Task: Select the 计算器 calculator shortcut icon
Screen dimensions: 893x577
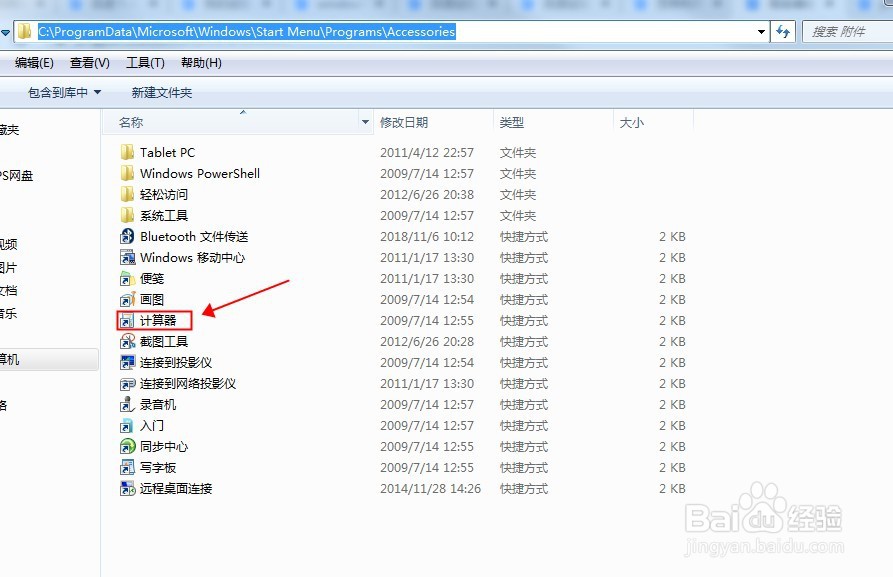Action: click(127, 321)
